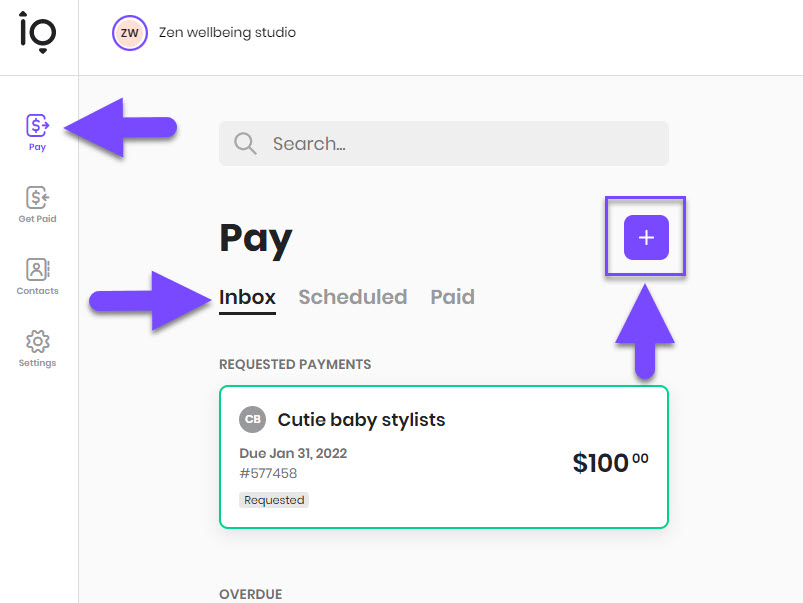Switch to the Paid tab

pos(452,297)
